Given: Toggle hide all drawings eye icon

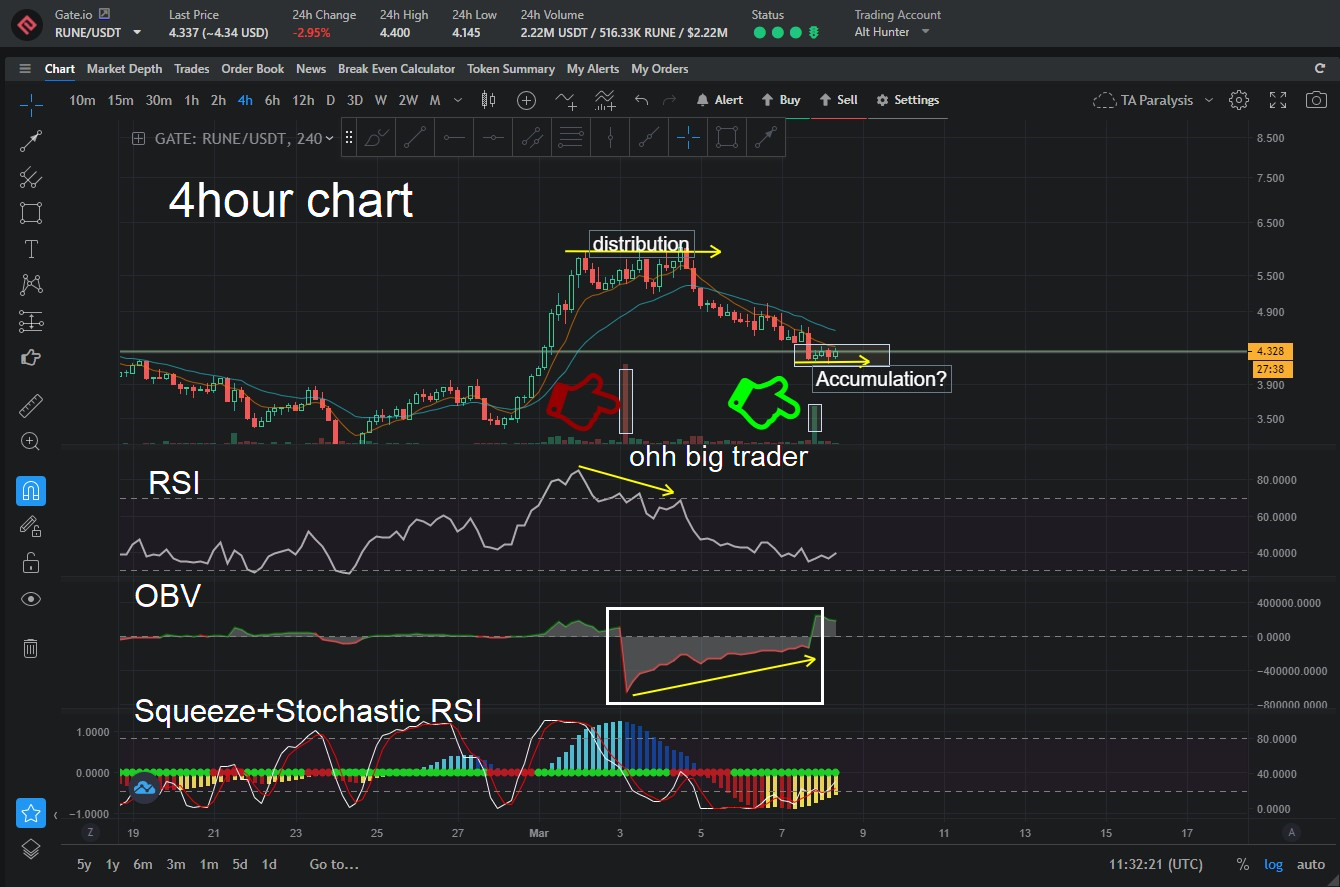Looking at the screenshot, I should pos(30,598).
